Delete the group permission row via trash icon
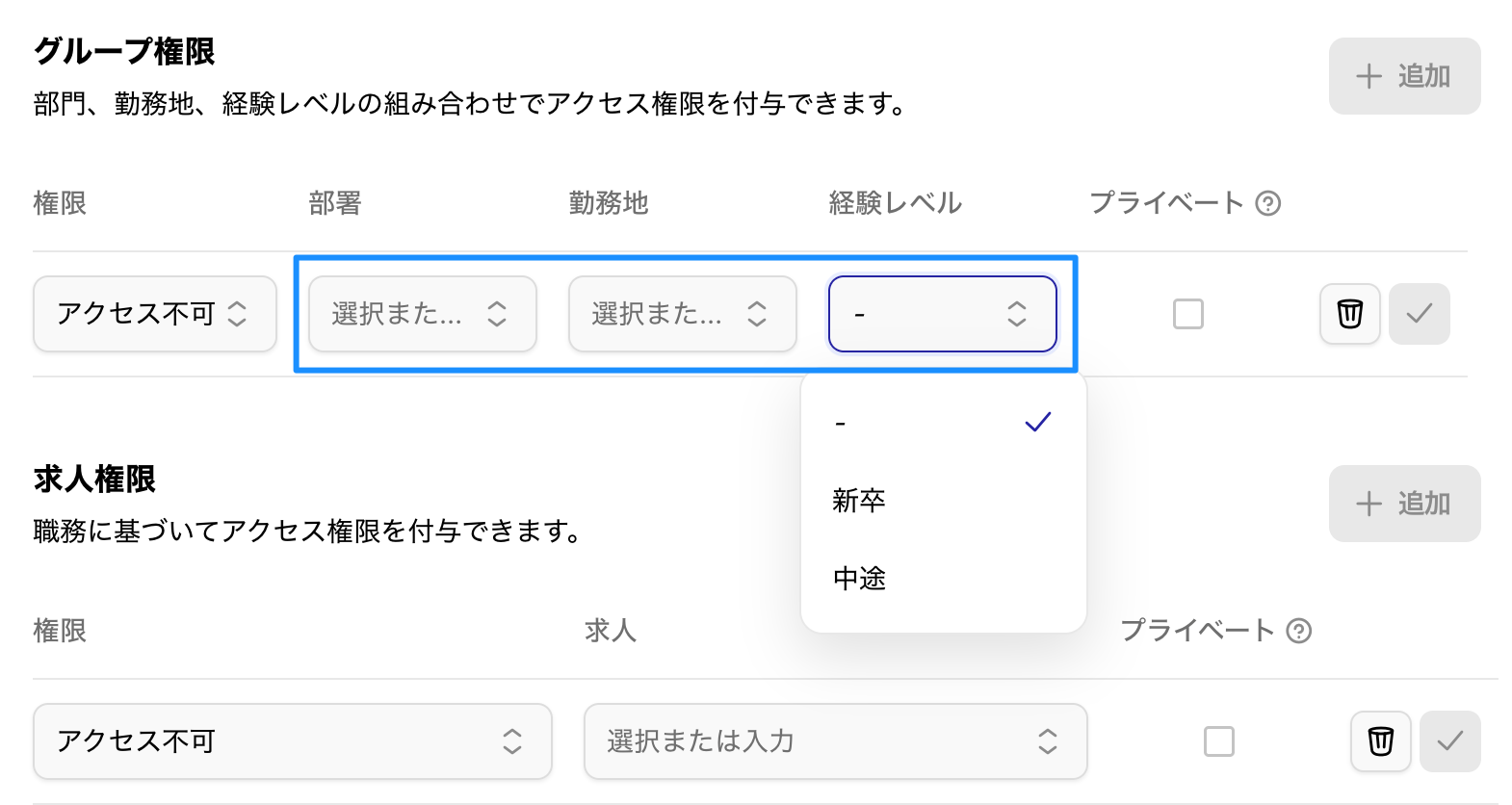Viewport: 1512px width, 805px height. (1349, 314)
